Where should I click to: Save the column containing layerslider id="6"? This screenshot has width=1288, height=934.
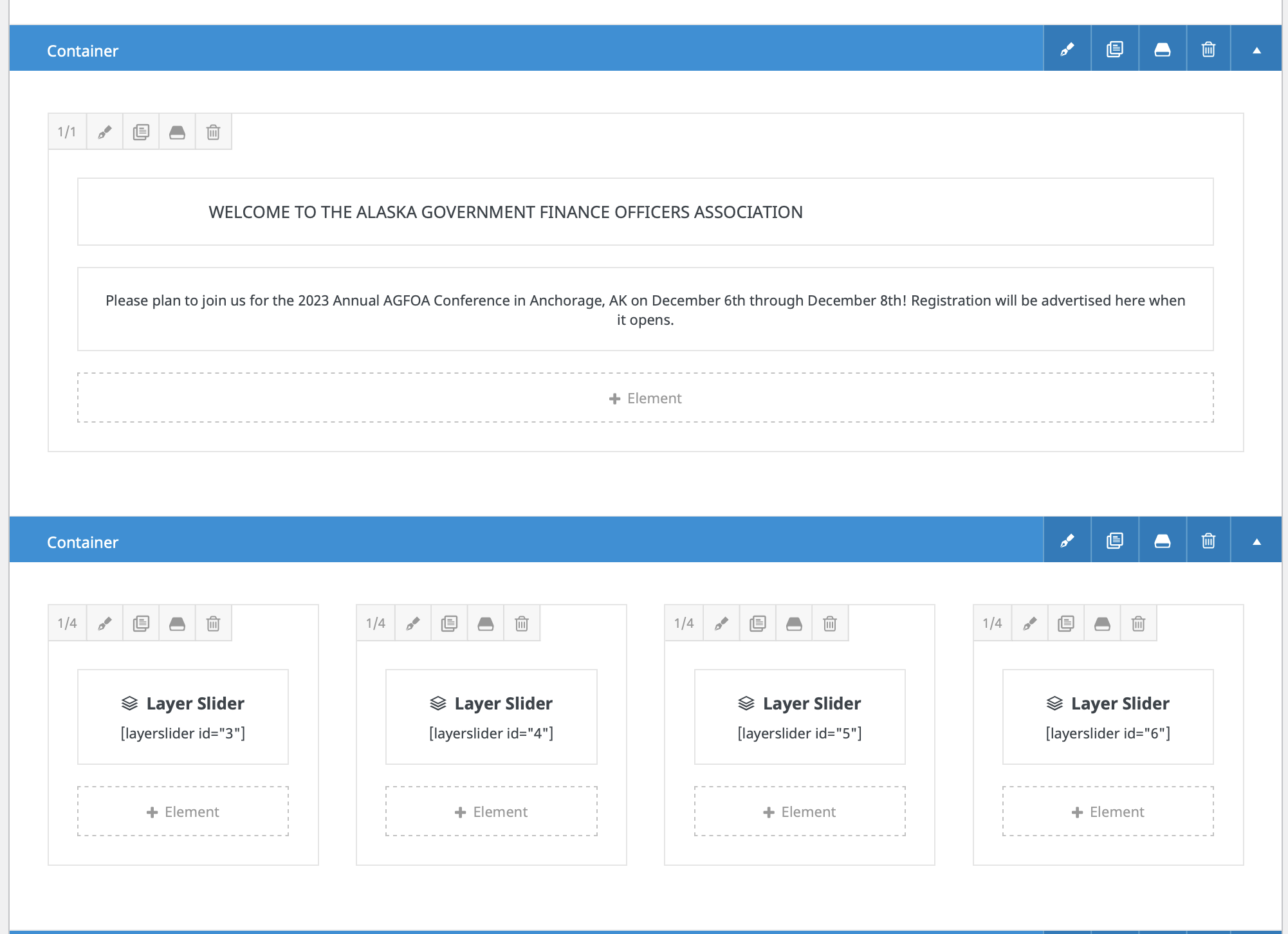[x=1102, y=623]
